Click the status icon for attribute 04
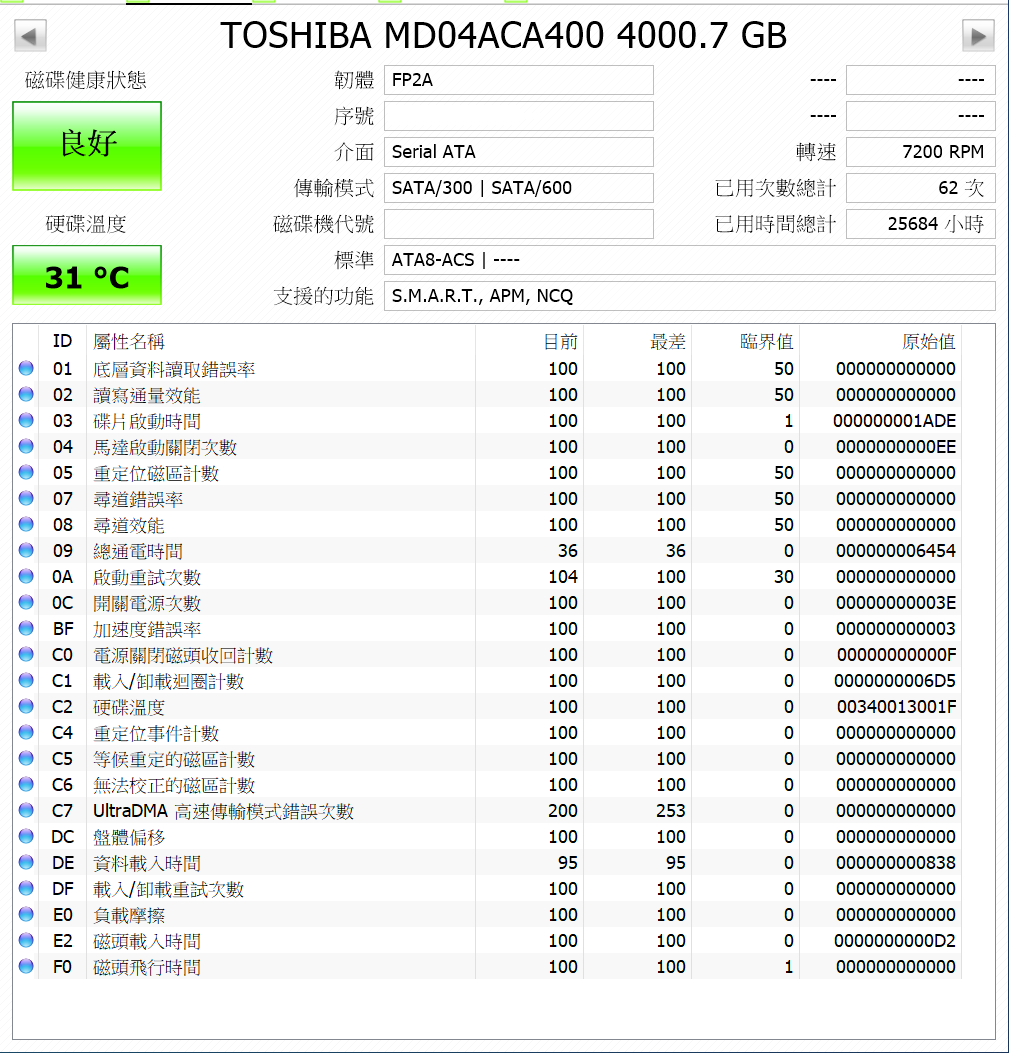The image size is (1009, 1053). (x=26, y=446)
